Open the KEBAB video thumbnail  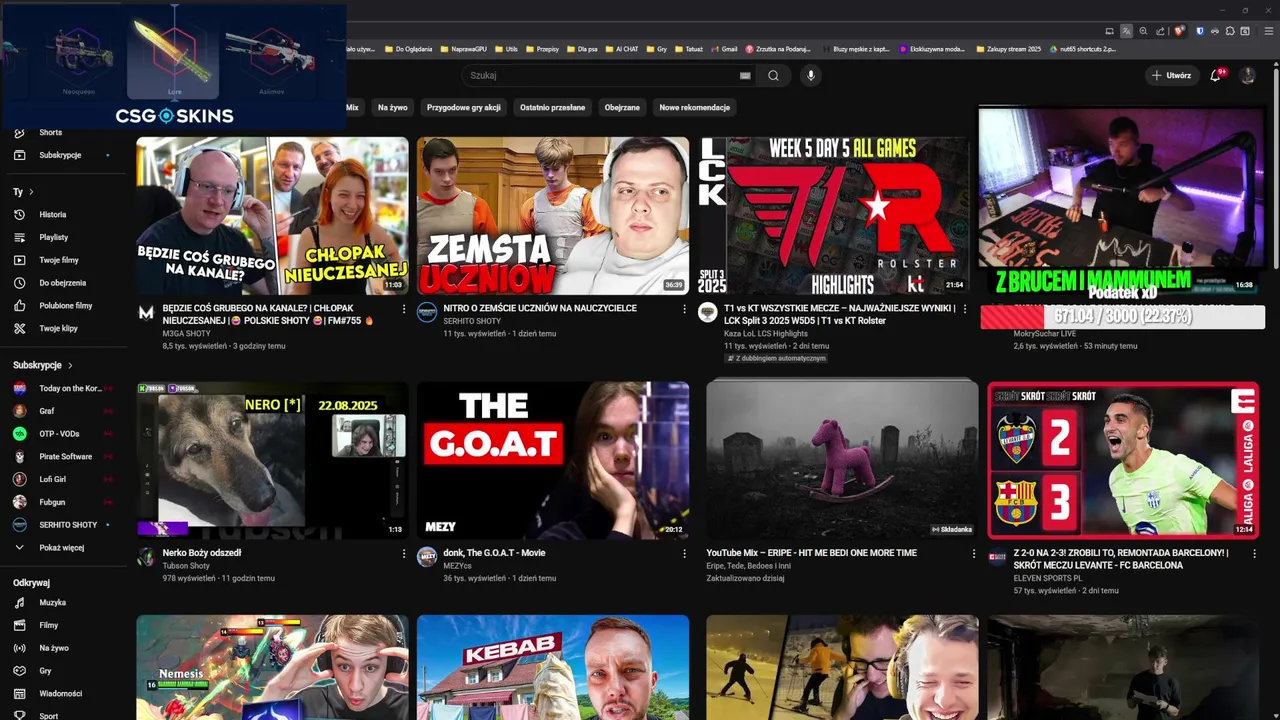pyautogui.click(x=553, y=667)
